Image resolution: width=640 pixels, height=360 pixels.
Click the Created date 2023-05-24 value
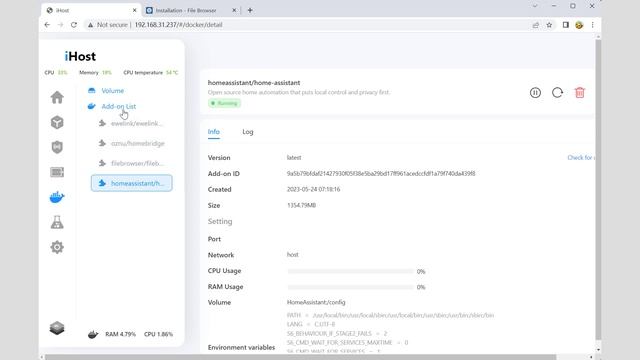pos(313,189)
